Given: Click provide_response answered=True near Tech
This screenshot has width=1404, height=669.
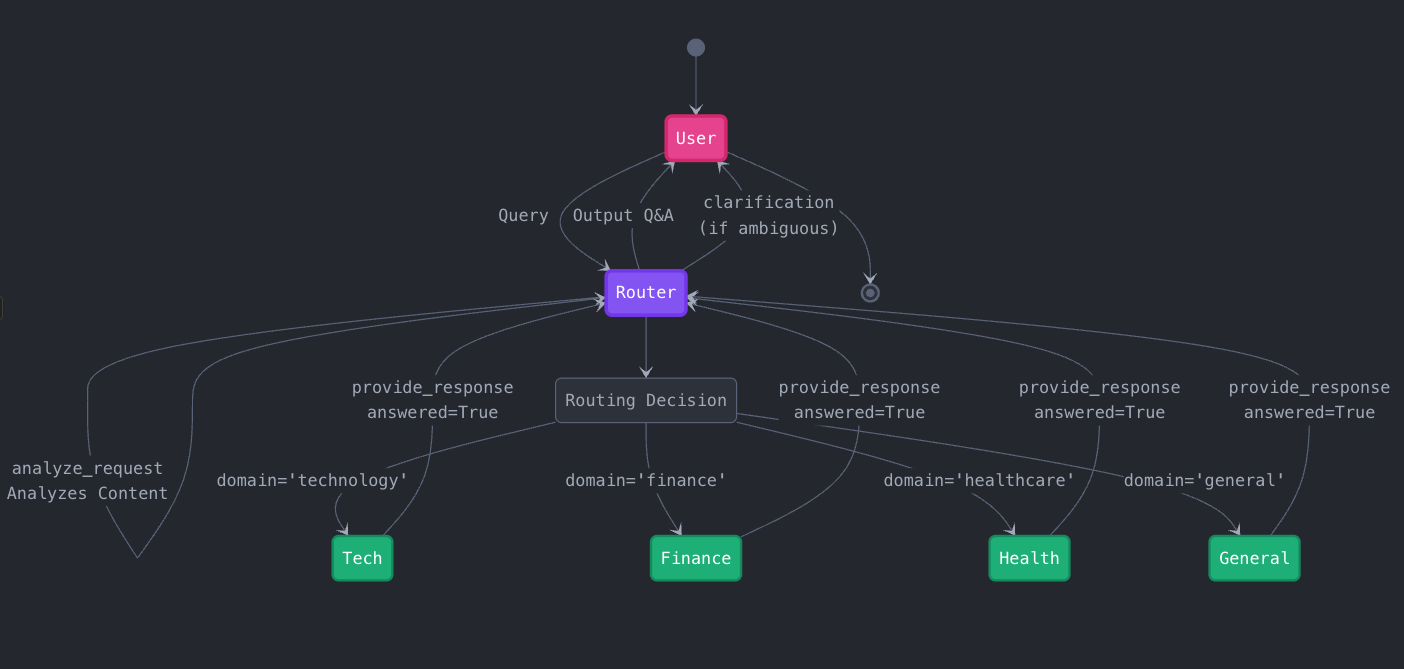Looking at the screenshot, I should pyautogui.click(x=433, y=399).
